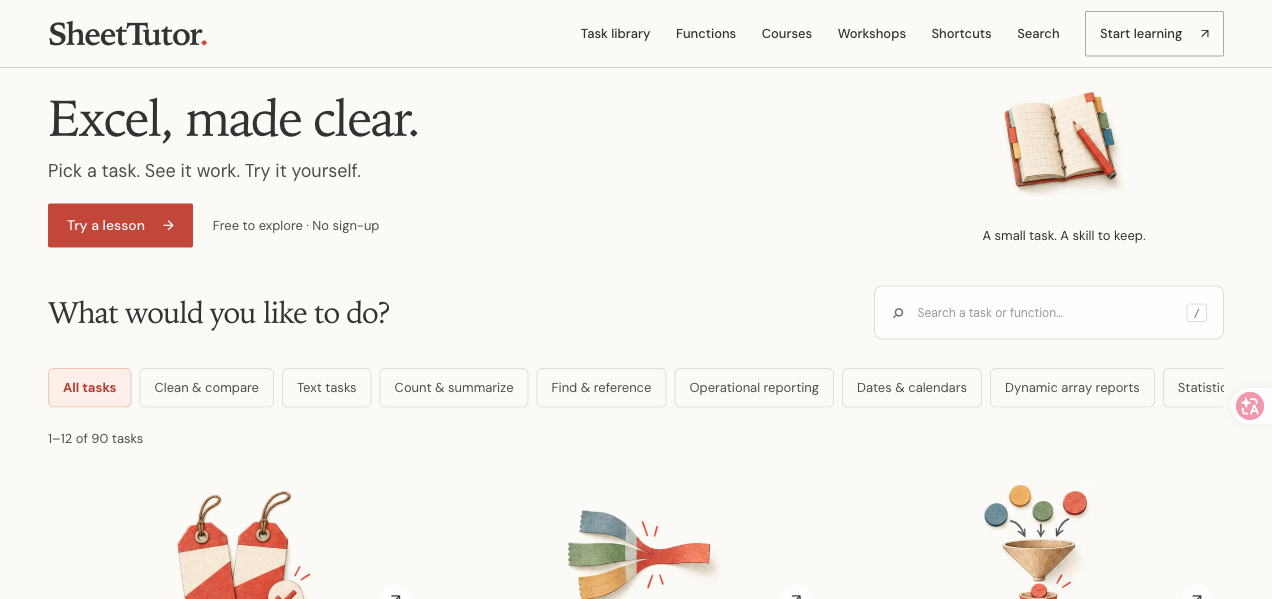The image size is (1272, 599).
Task: Open the Shortcuts nav link
Action: 961,34
